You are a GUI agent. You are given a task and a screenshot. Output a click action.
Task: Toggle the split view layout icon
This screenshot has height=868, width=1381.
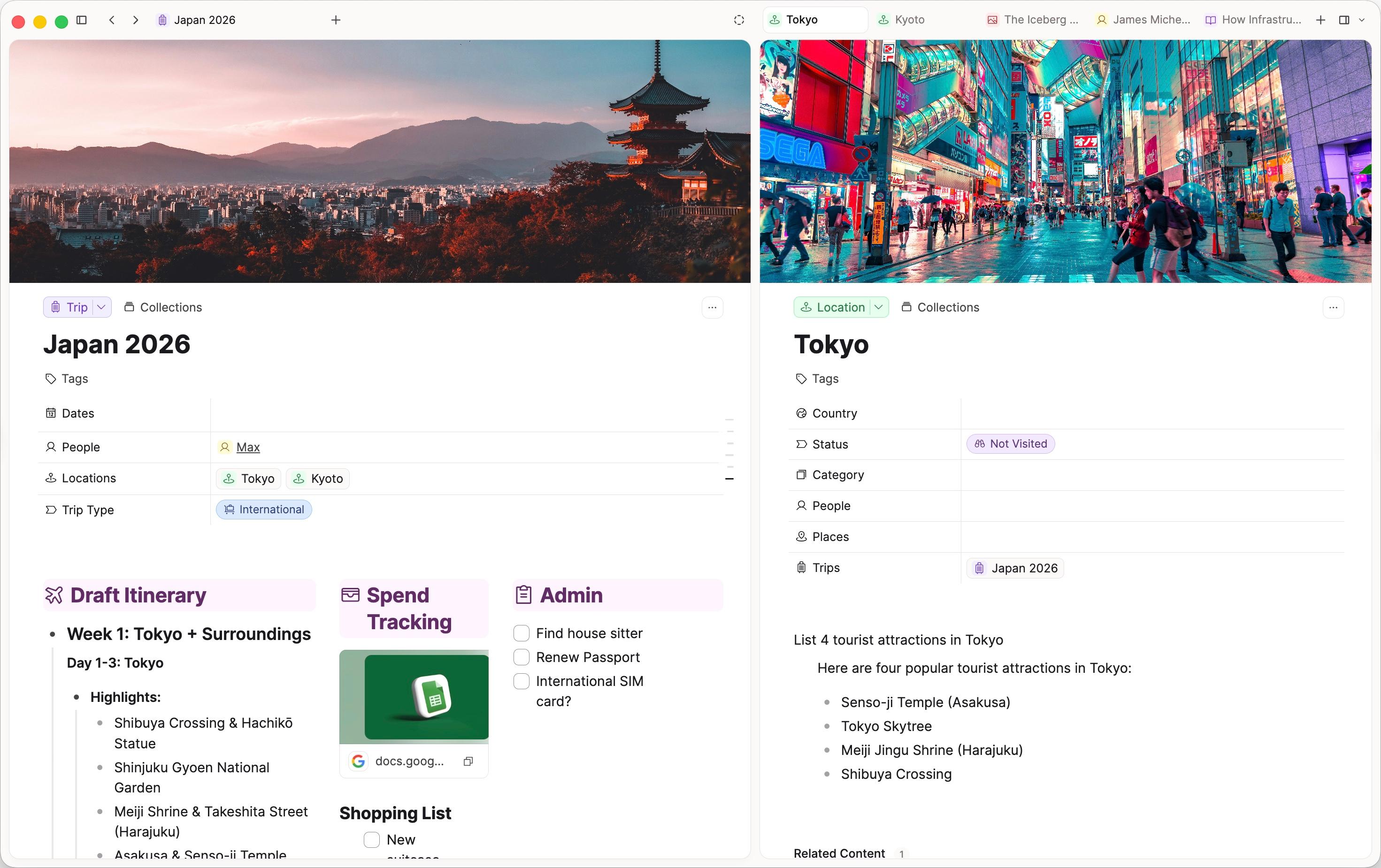tap(1344, 20)
